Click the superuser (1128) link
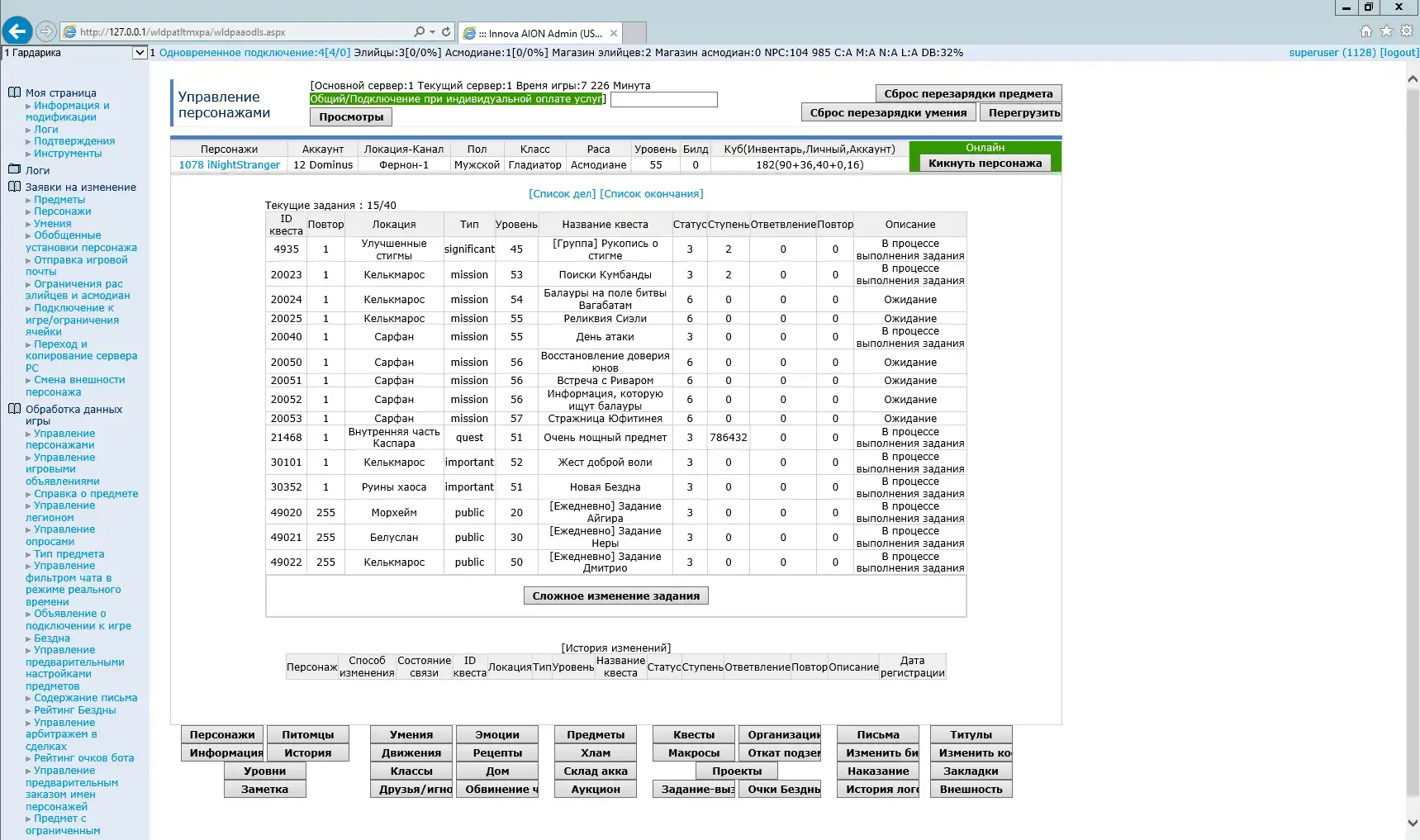This screenshot has width=1420, height=840. pos(1332,53)
